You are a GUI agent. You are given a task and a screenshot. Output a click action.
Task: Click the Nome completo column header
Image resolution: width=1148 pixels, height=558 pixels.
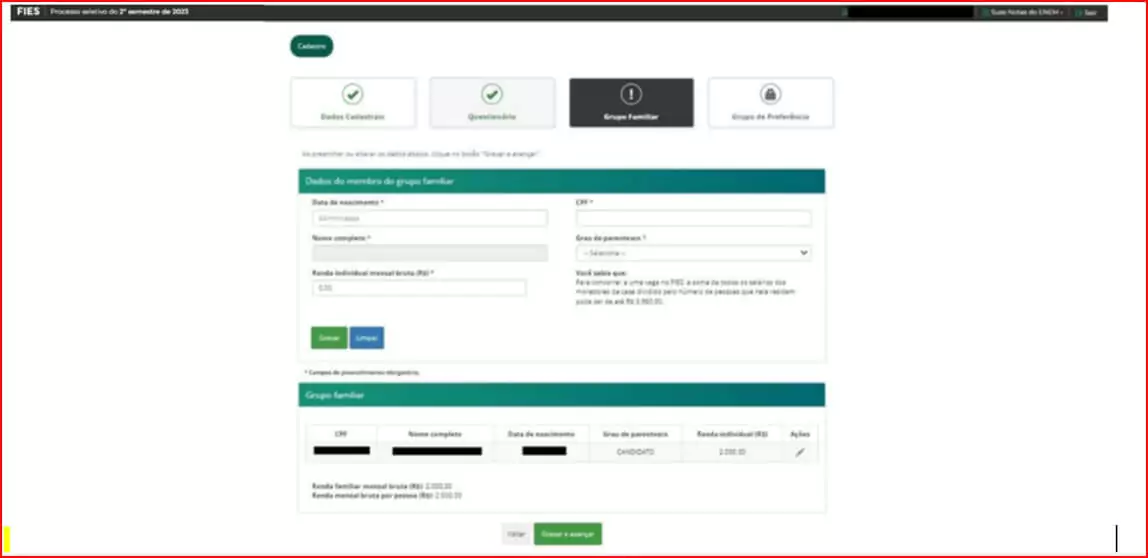coord(436,434)
